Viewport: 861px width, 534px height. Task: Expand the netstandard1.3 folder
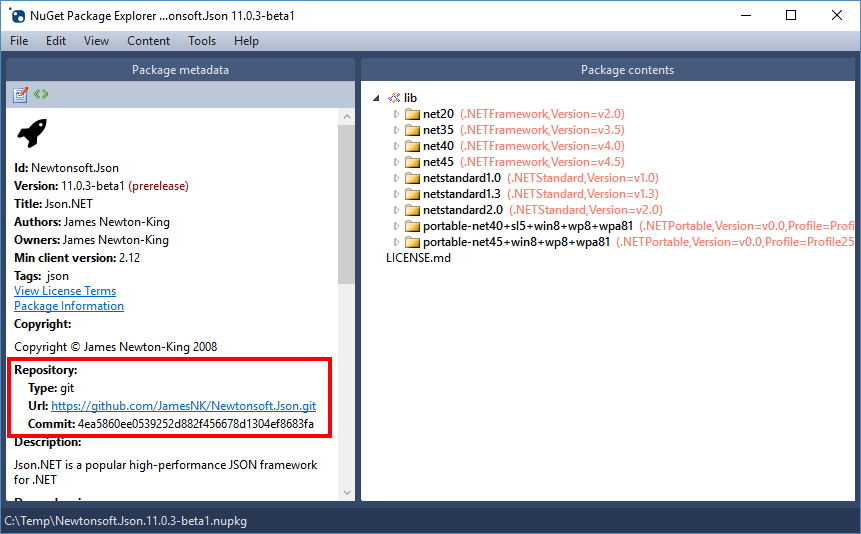[x=396, y=194]
